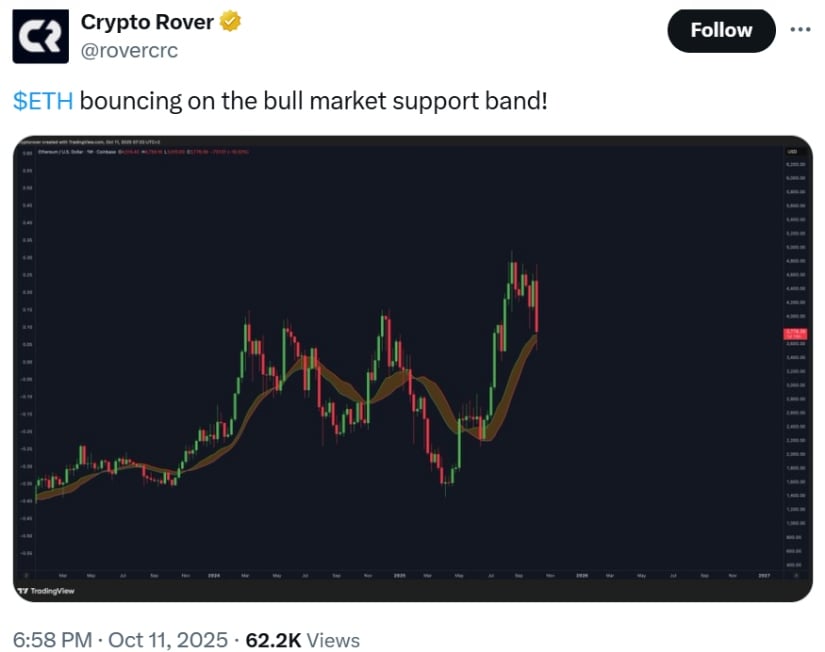
Task: Open the three-dot more options menu
Action: click(800, 29)
